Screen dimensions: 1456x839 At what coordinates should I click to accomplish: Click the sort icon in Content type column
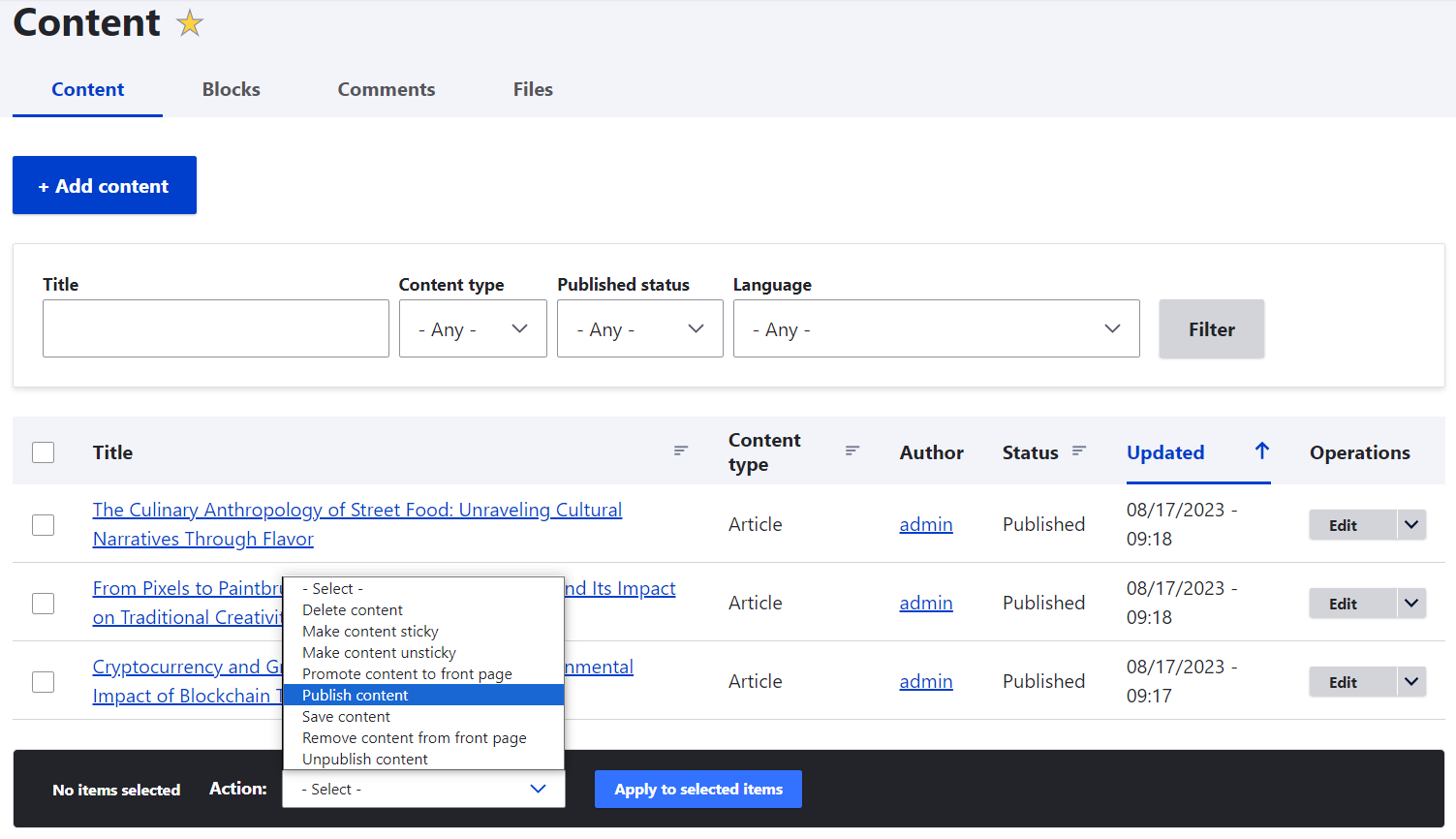[x=852, y=451]
